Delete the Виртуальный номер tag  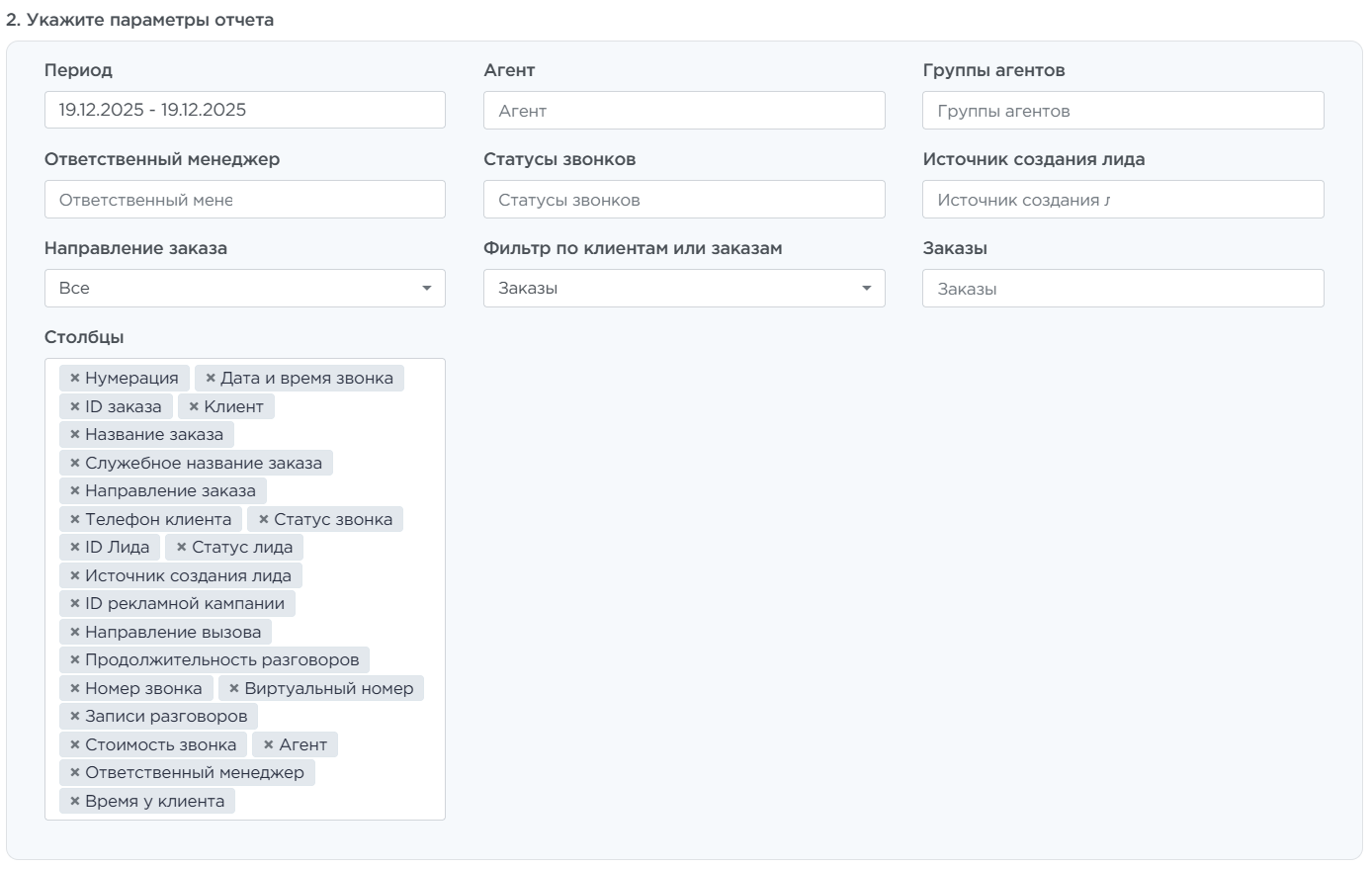click(233, 688)
